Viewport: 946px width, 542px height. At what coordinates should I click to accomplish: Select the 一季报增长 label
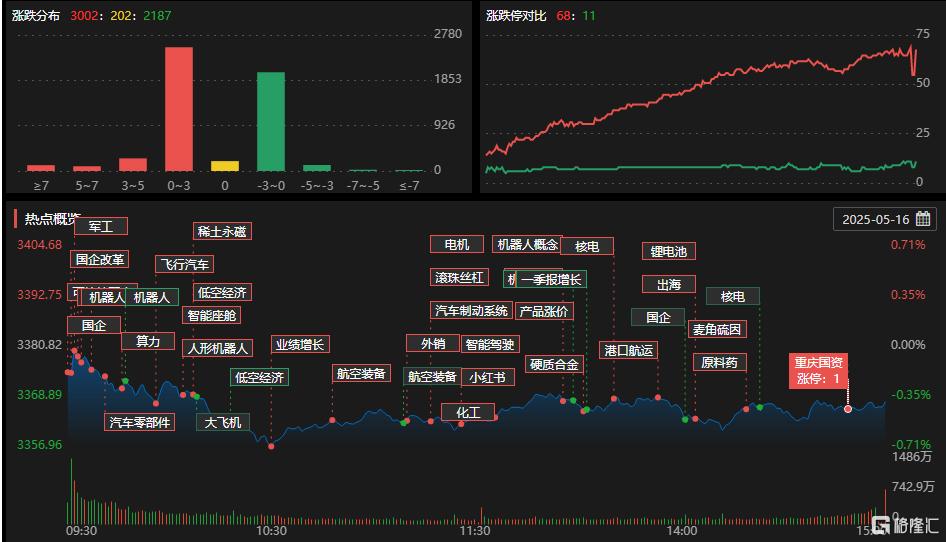(551, 279)
